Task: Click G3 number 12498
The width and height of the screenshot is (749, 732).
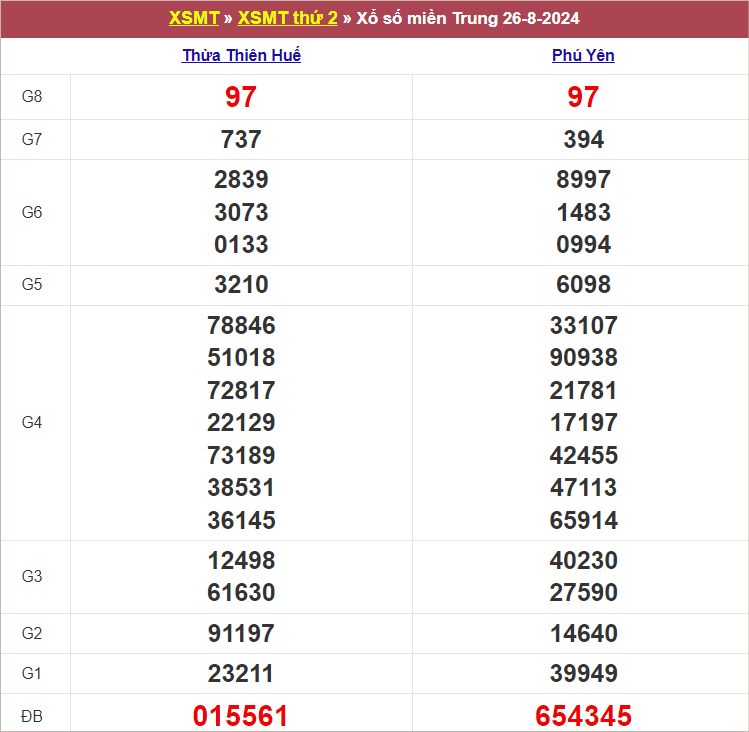Action: point(241,560)
